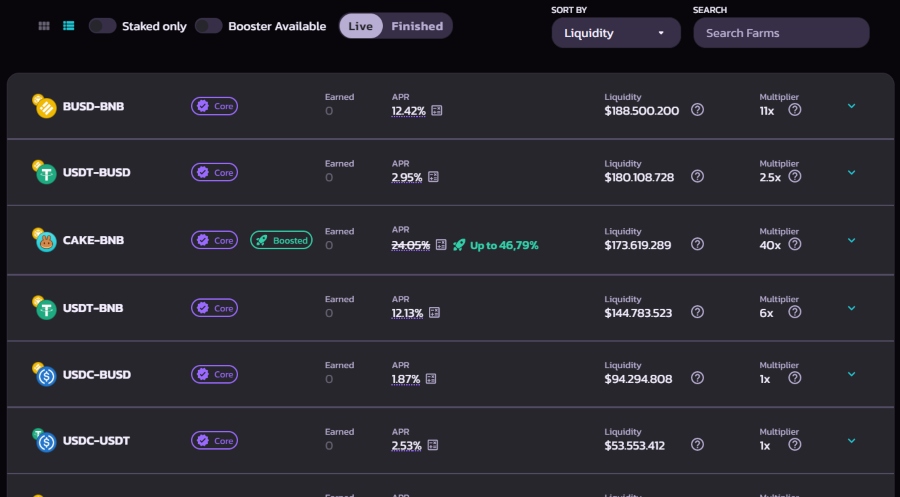The height and width of the screenshot is (497, 900).
Task: Enable the Staked only toggle
Action: (103, 26)
